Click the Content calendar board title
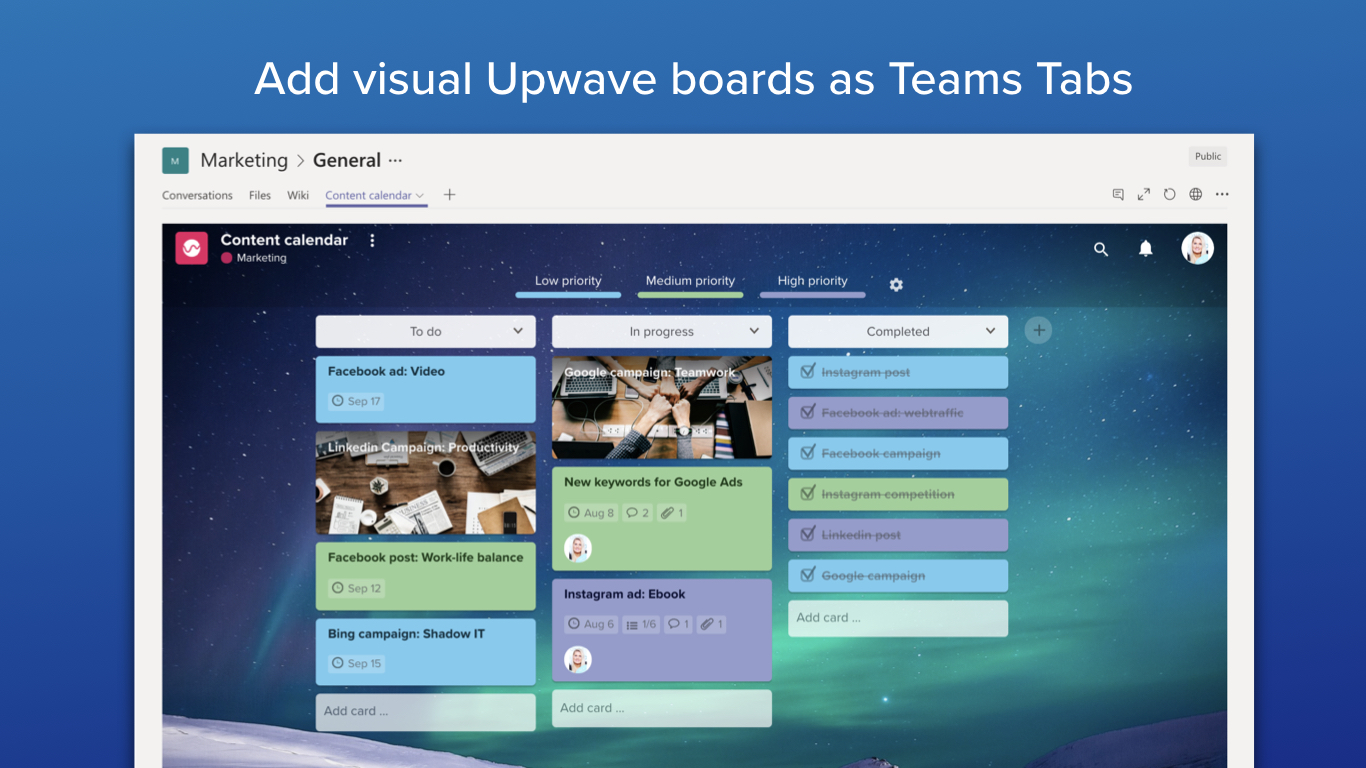 pos(284,240)
